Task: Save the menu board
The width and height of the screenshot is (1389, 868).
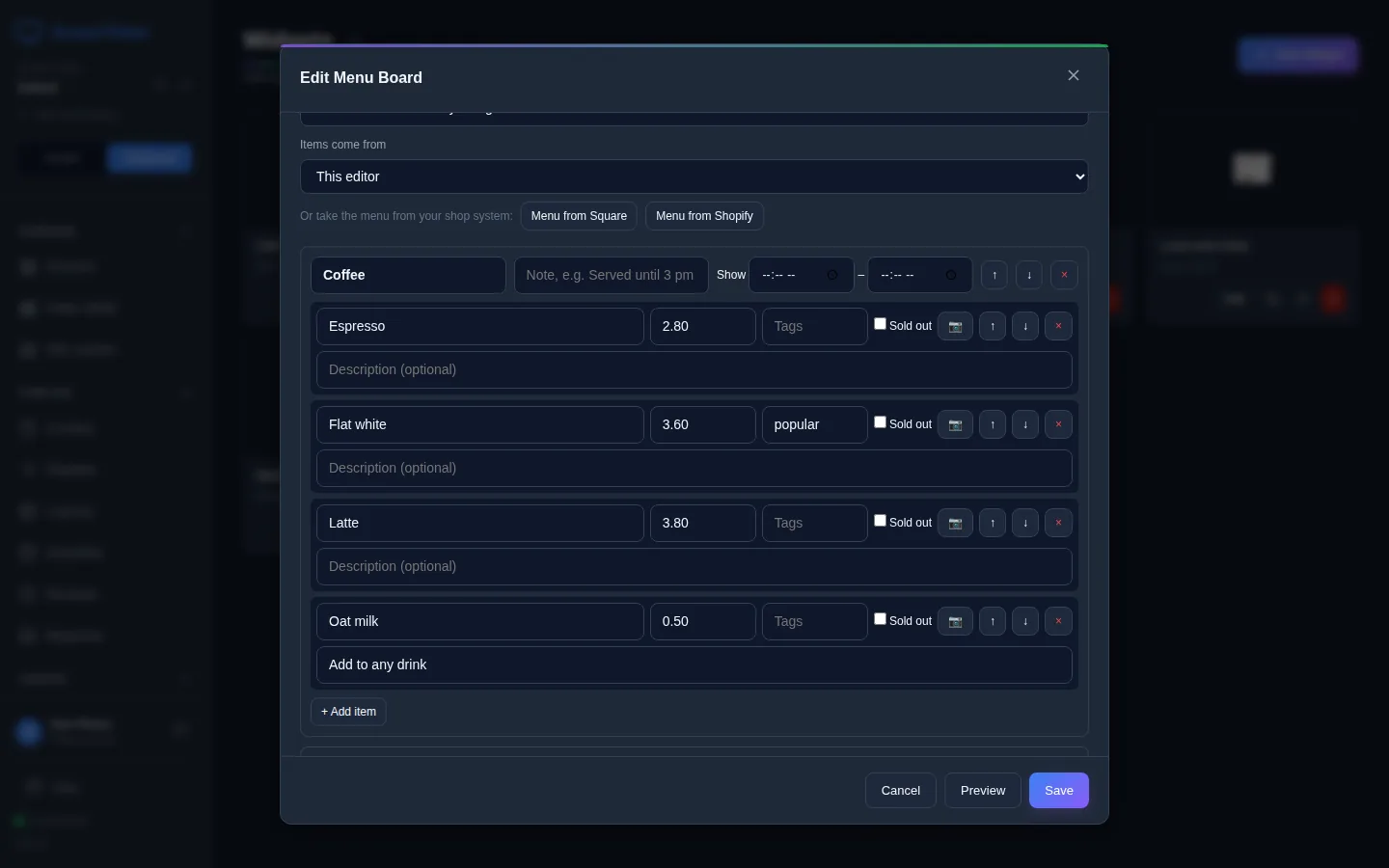Action: 1059,791
